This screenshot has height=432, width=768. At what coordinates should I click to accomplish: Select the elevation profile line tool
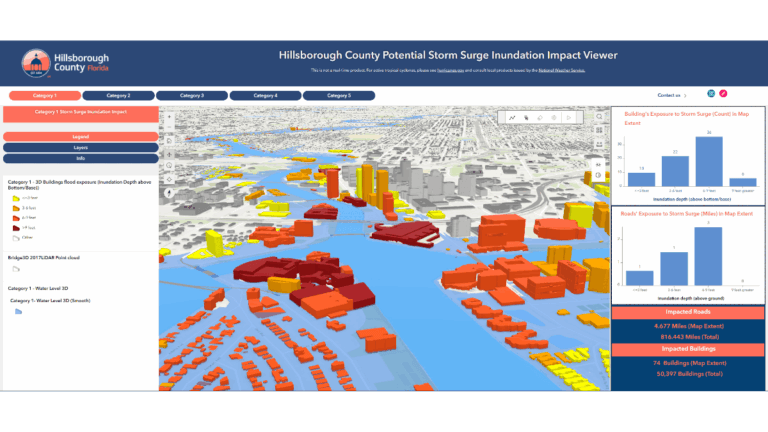(512, 117)
